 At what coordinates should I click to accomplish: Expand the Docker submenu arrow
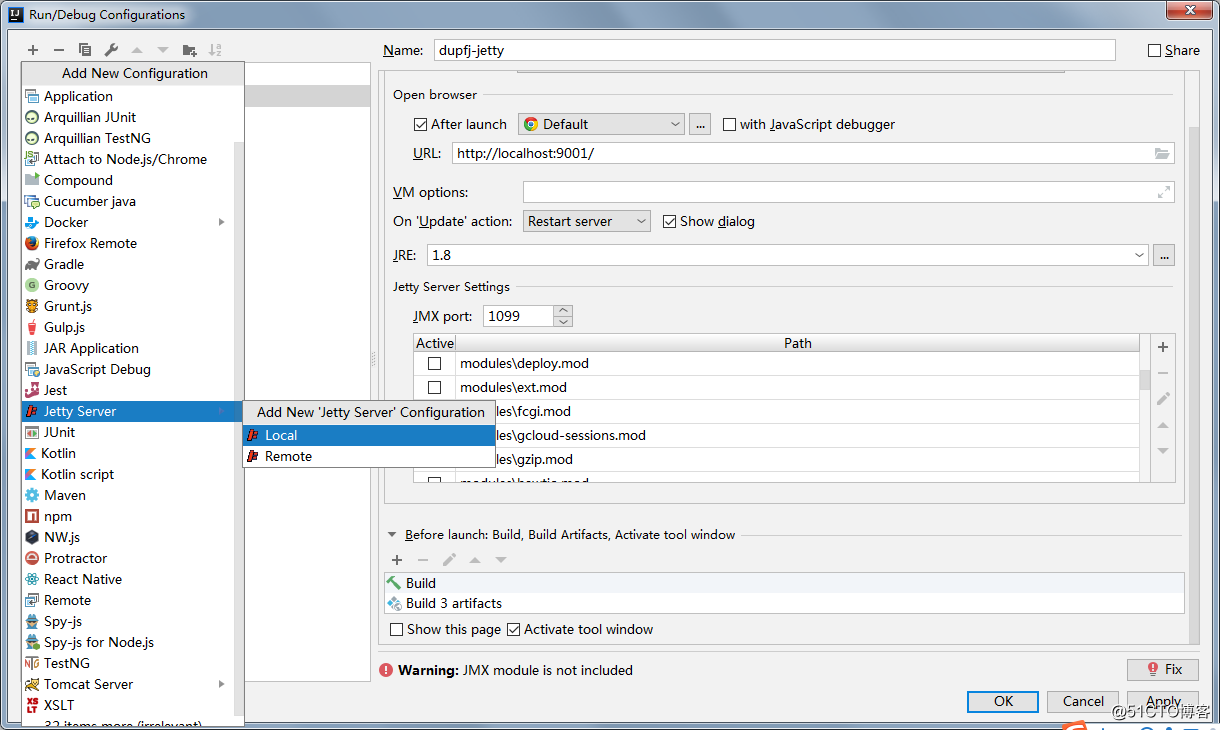click(x=221, y=222)
